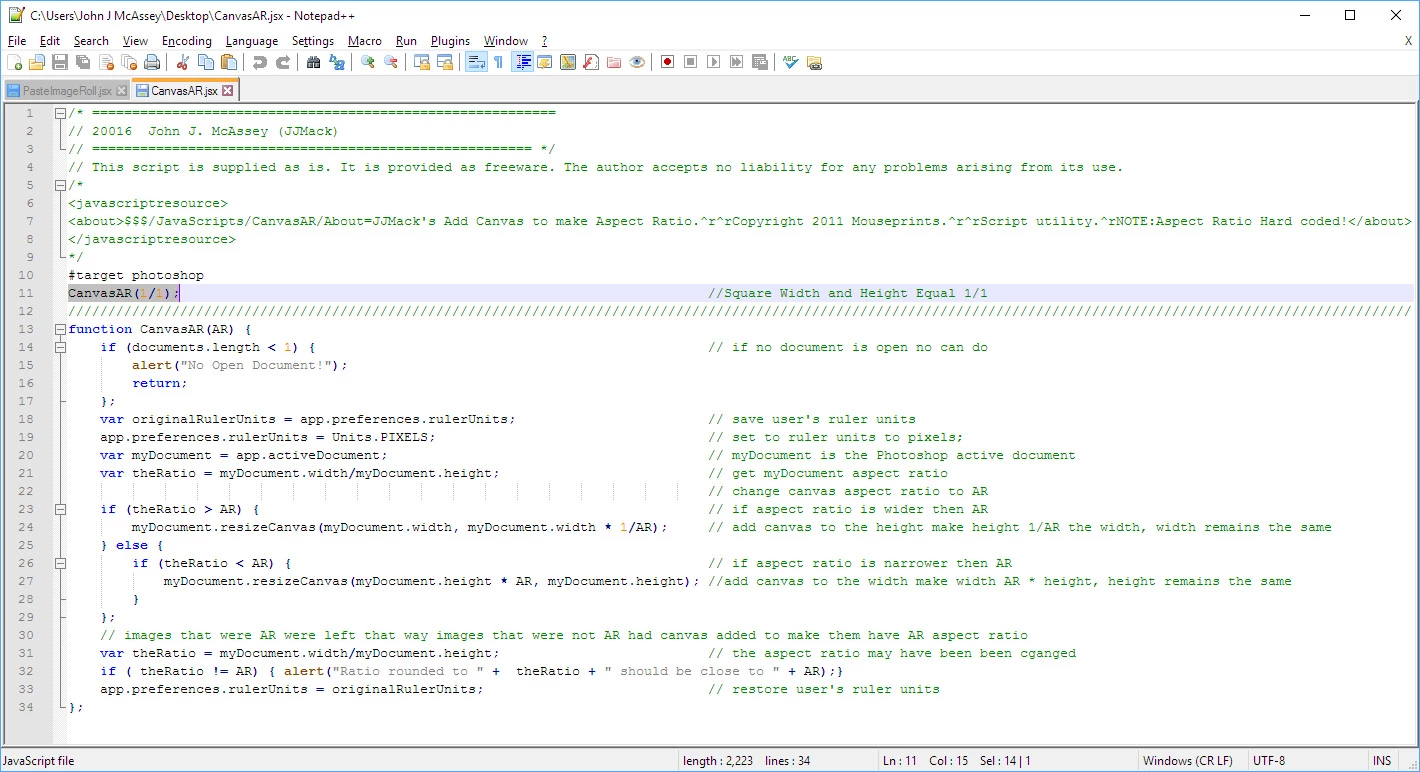Click the Close All documents toolbar icon
The height and width of the screenshot is (772, 1420).
[x=129, y=62]
